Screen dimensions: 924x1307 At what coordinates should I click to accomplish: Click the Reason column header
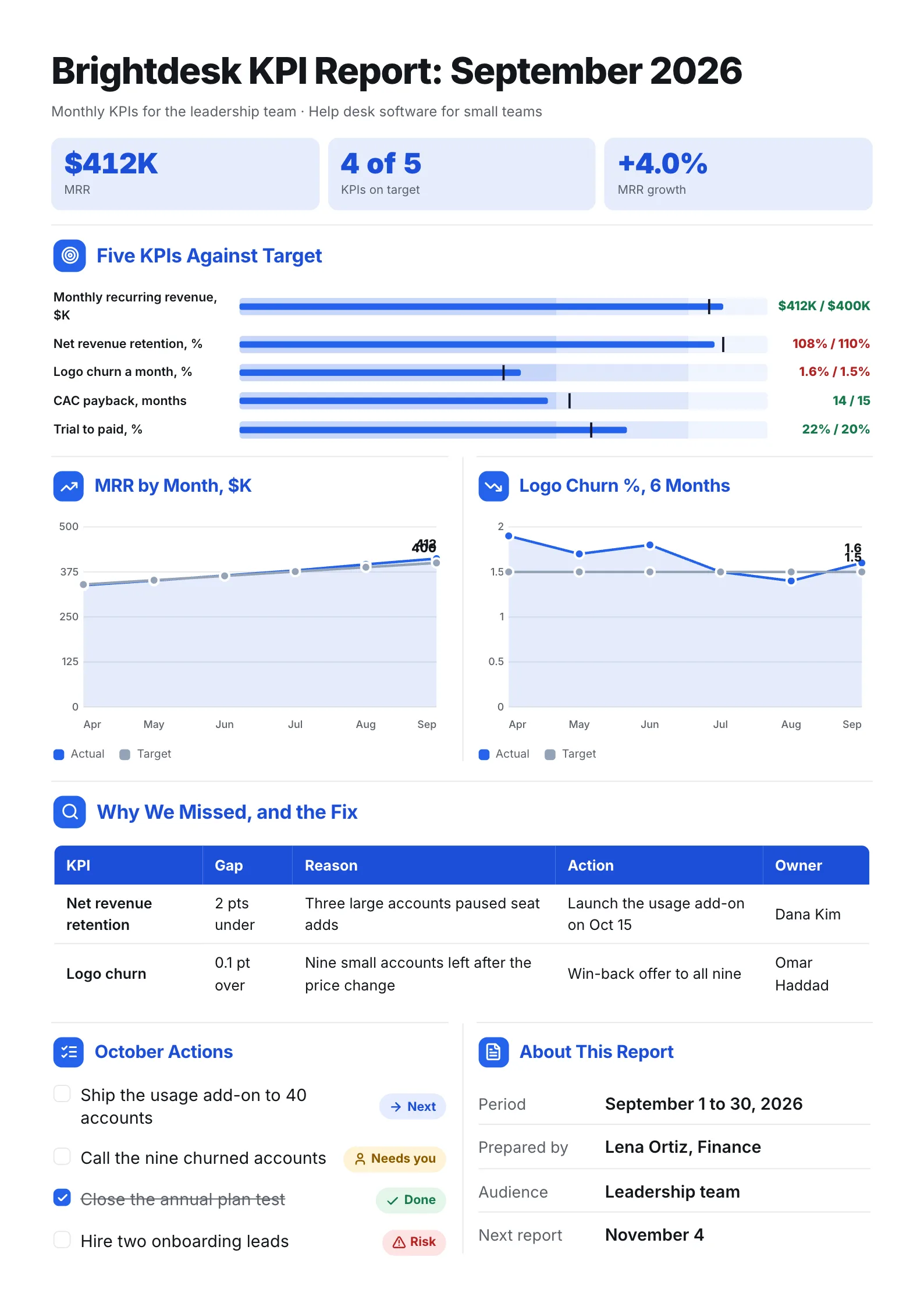(x=424, y=865)
